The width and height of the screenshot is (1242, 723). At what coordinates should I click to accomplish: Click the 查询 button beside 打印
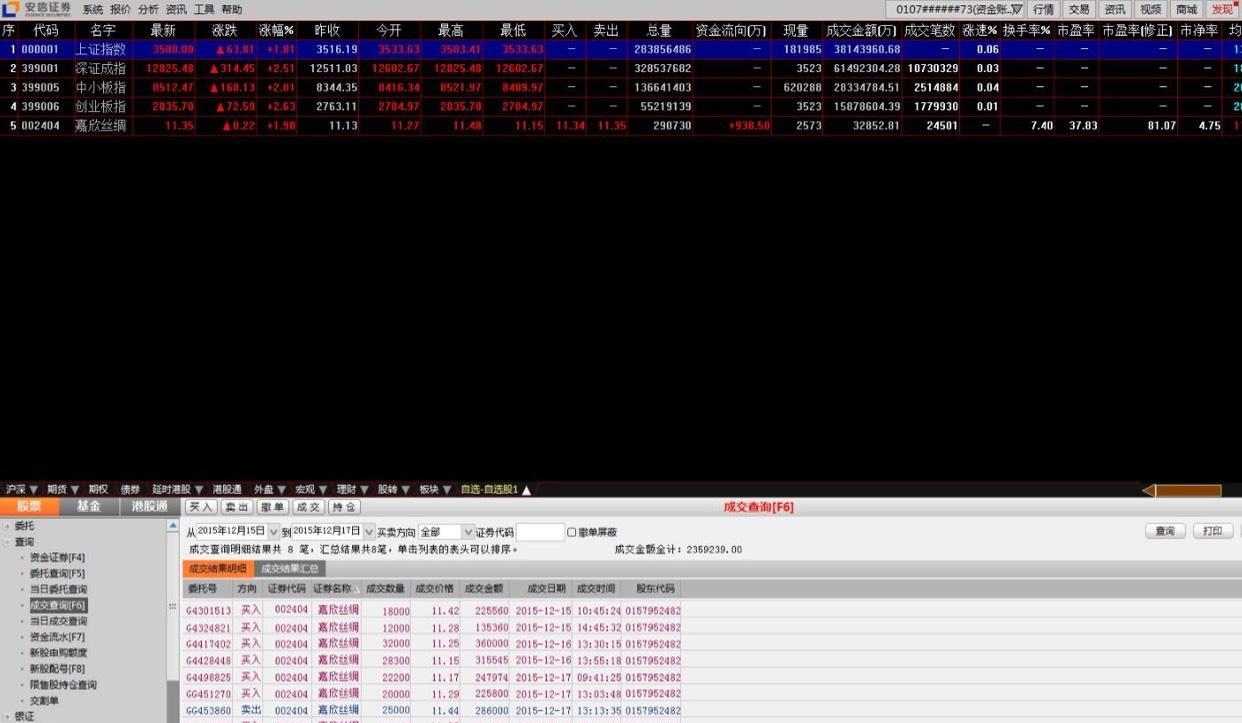pyautogui.click(x=1165, y=531)
